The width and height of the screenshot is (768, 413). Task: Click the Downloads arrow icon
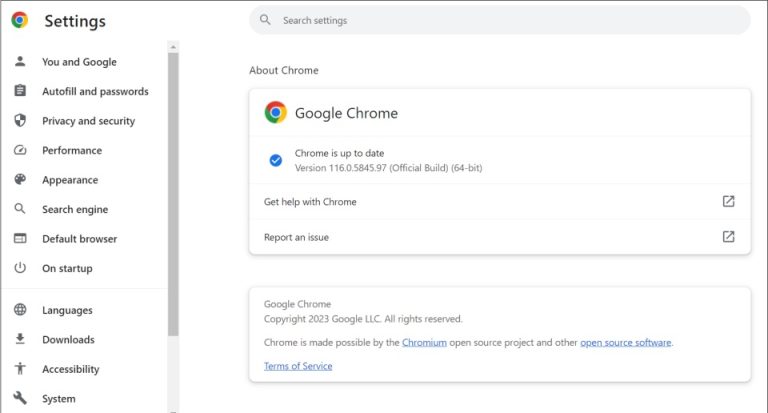[20, 340]
